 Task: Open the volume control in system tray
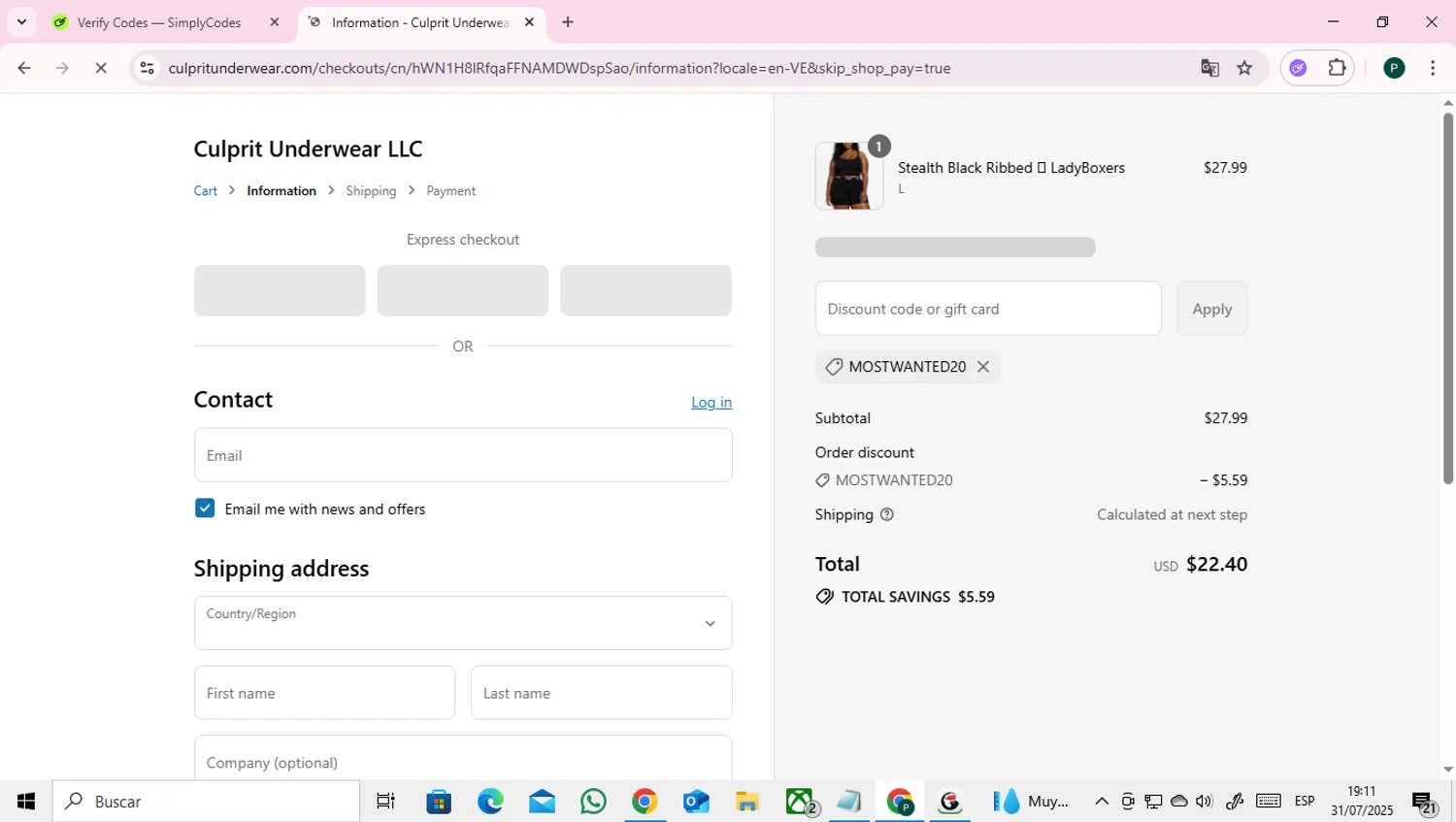1205,802
